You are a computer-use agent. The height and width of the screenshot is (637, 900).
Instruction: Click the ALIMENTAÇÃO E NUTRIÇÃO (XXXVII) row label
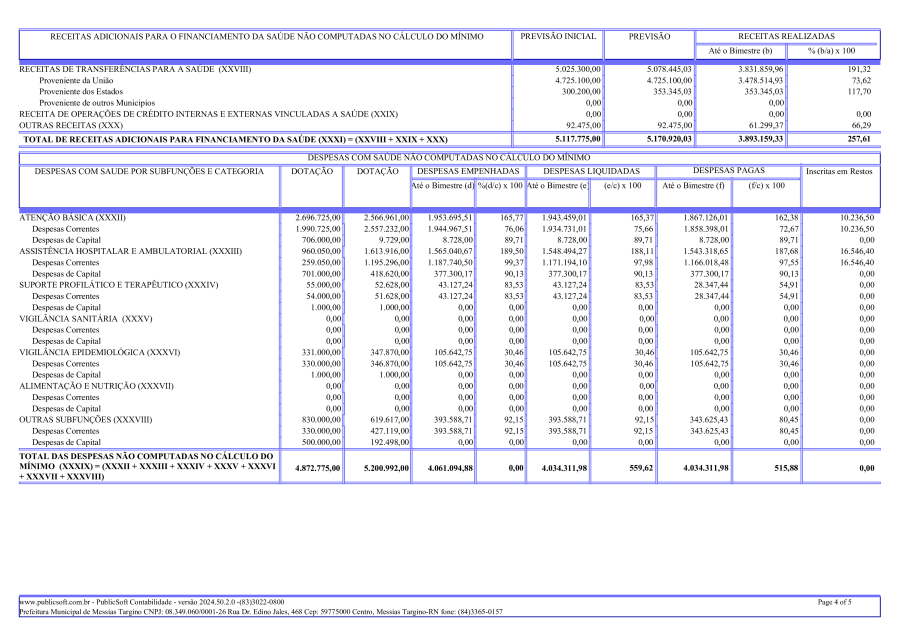tap(96, 385)
